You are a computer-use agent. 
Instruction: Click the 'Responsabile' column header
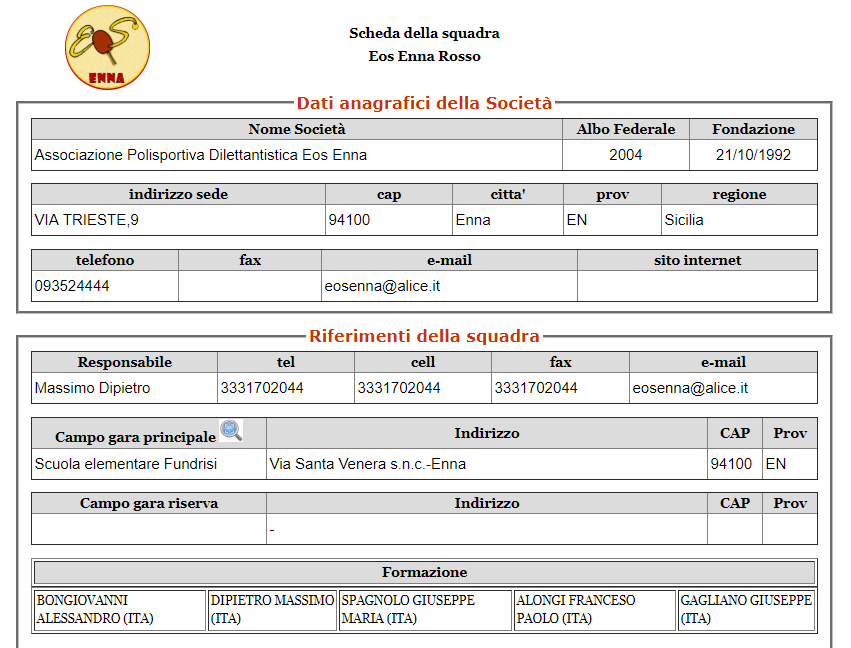click(125, 362)
